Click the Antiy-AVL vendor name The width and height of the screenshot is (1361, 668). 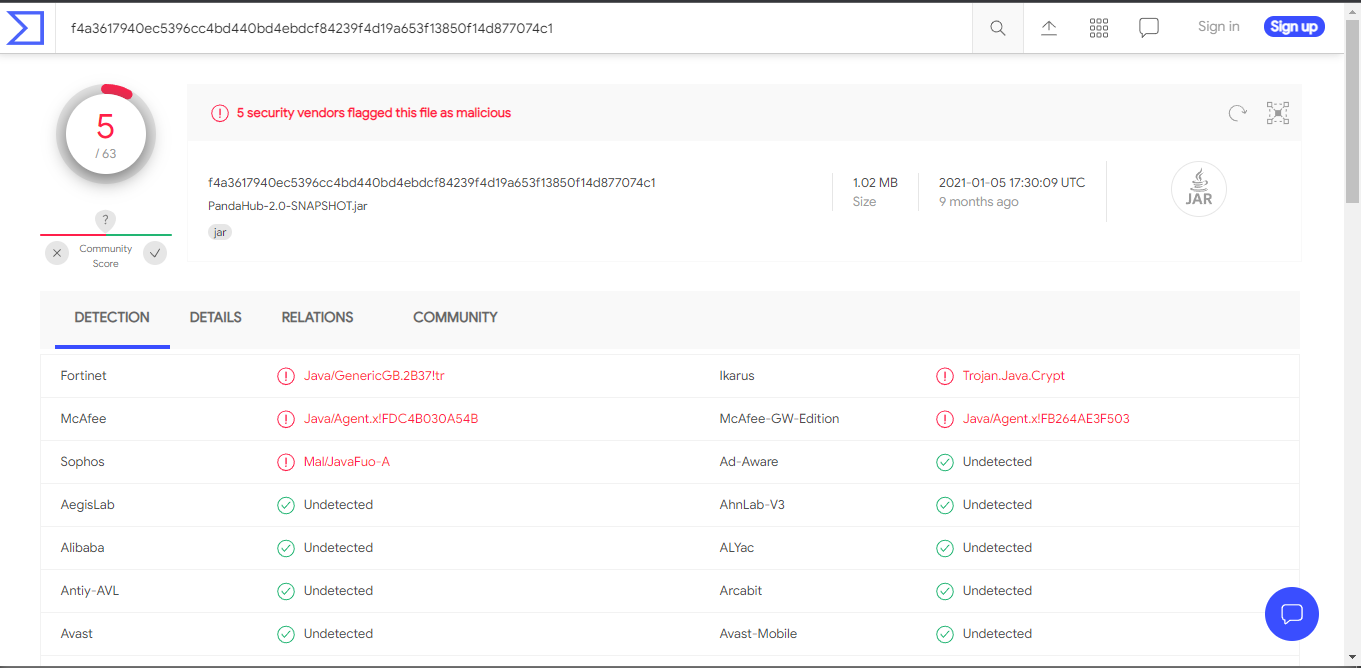pos(90,591)
